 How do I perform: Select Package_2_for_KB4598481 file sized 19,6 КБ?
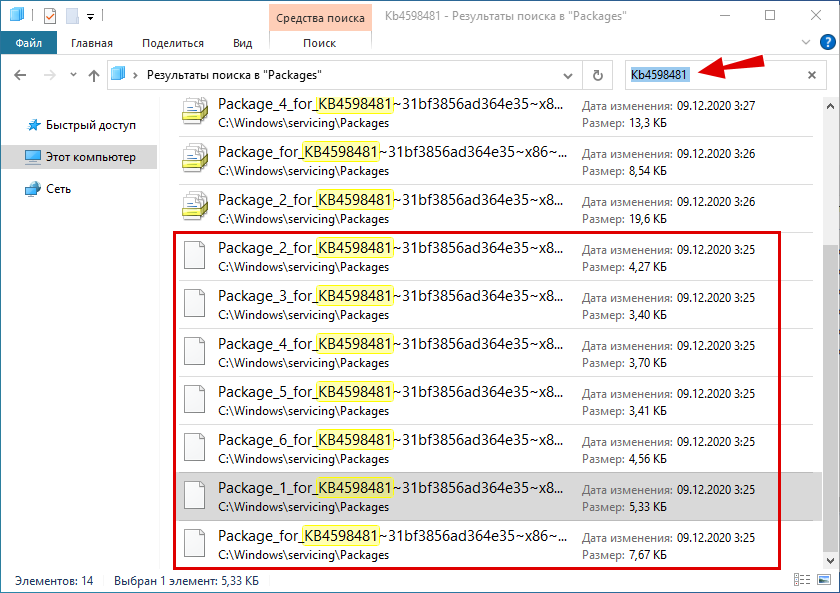tap(496, 209)
